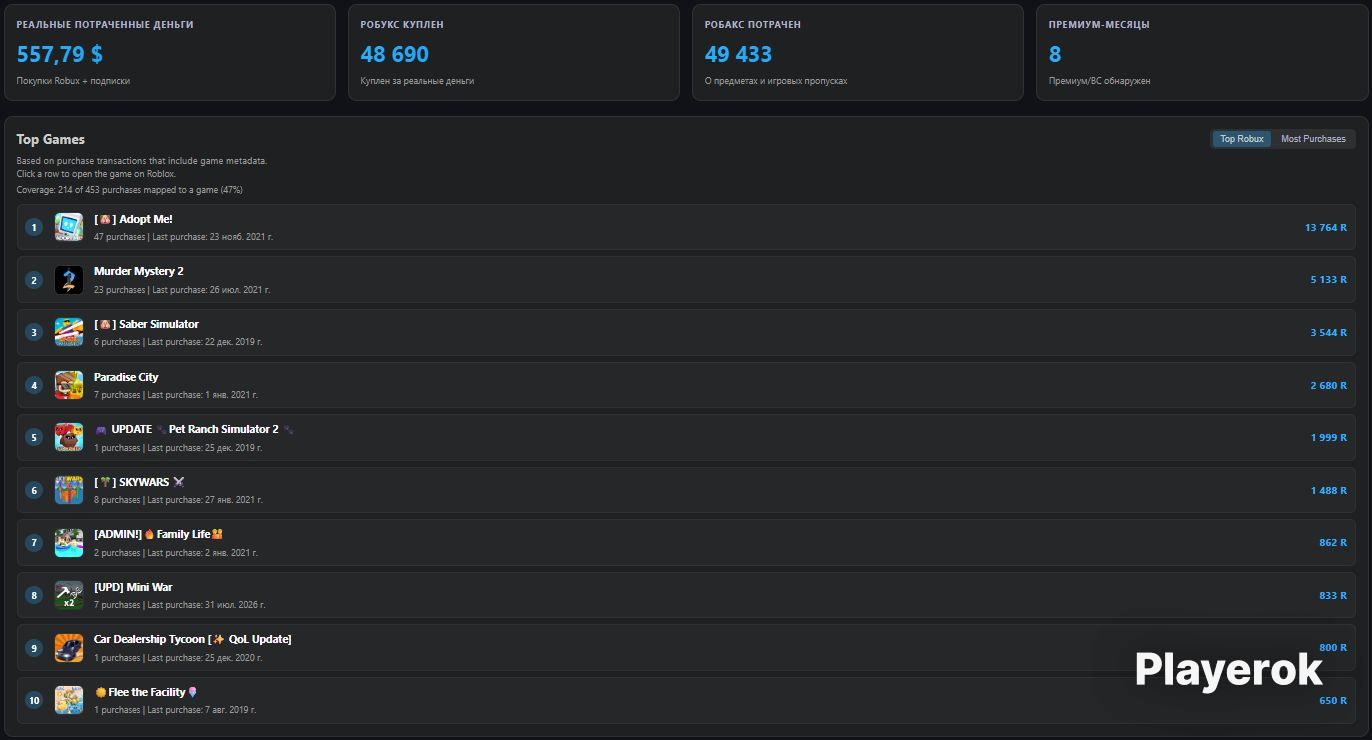Click the 833 R amount
1372x740 pixels.
click(x=1333, y=595)
